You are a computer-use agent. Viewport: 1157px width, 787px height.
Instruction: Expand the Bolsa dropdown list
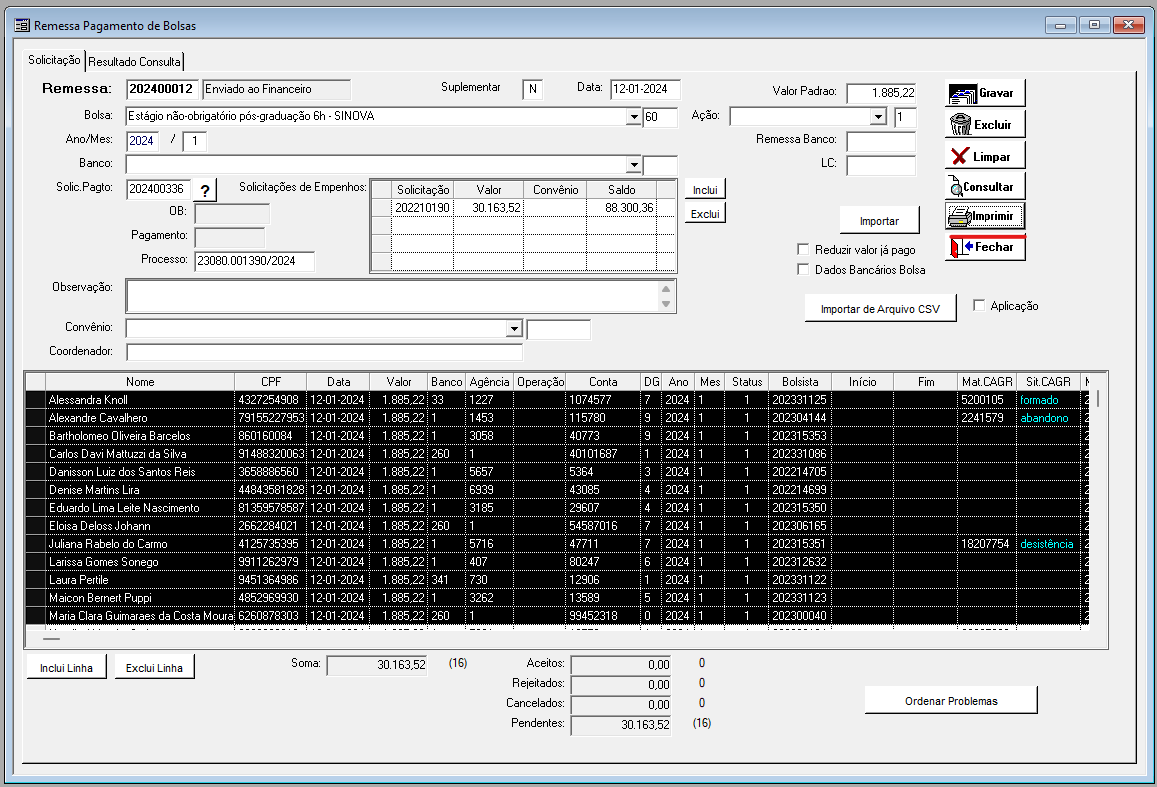634,117
